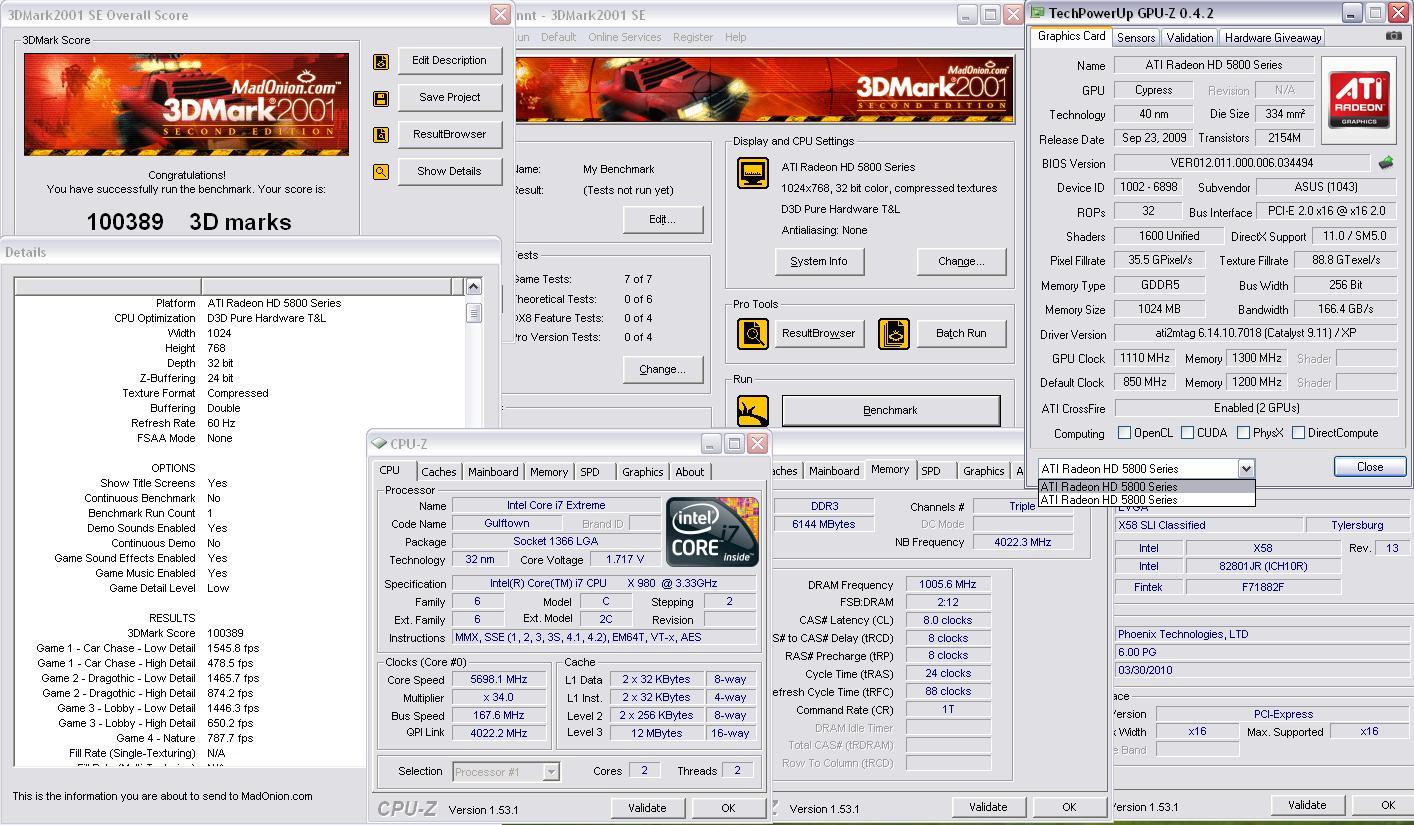The width and height of the screenshot is (1414, 825).
Task: Click GPU-Z title bar app icon
Action: click(1038, 13)
